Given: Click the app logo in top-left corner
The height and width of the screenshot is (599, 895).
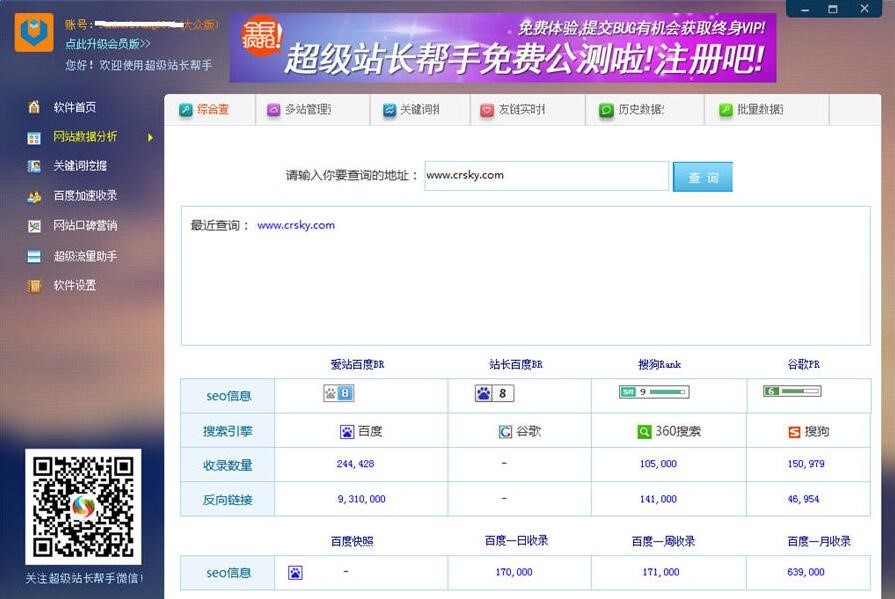Looking at the screenshot, I should [34, 32].
